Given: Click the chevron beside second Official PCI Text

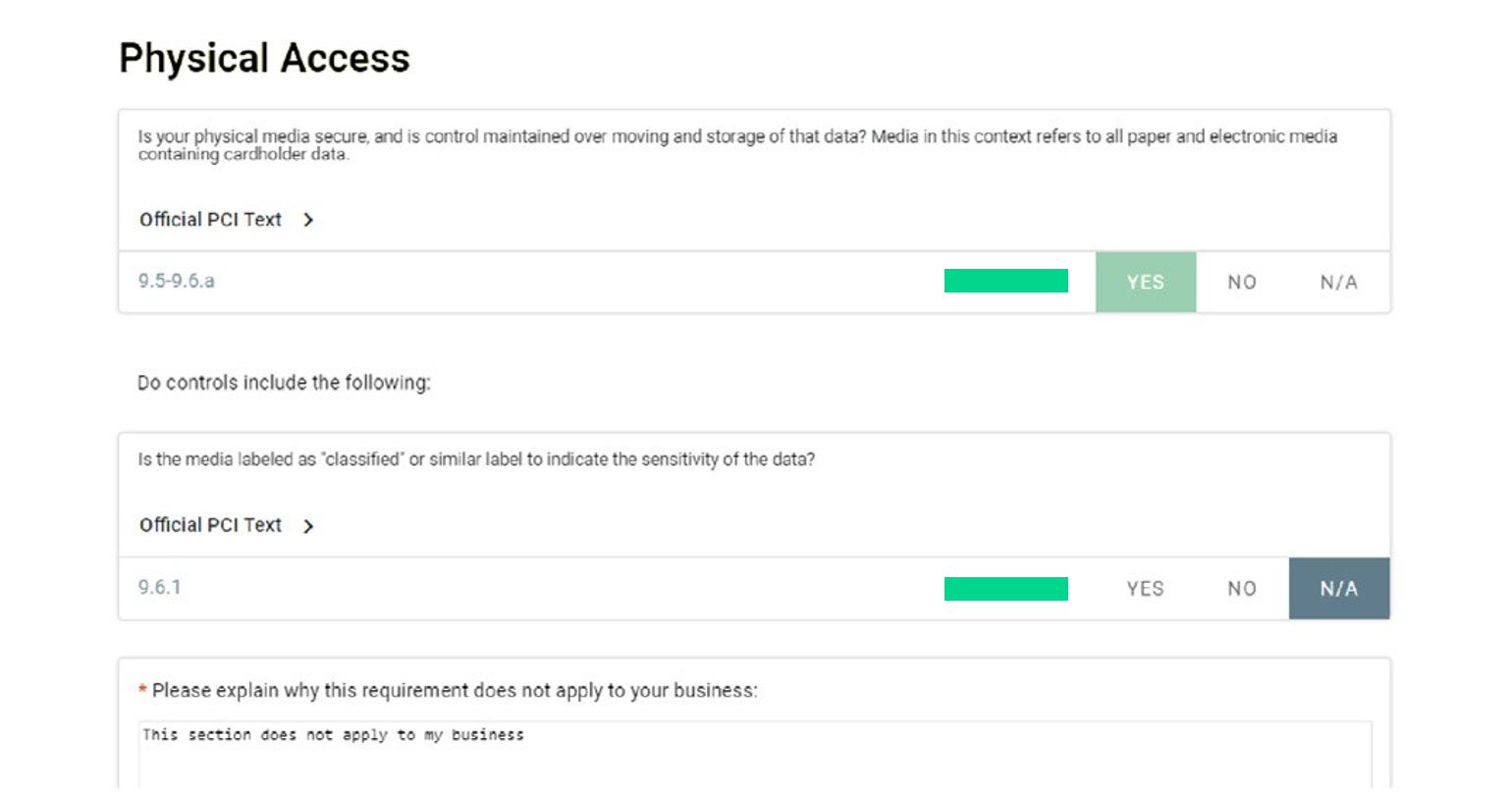Looking at the screenshot, I should (308, 525).
